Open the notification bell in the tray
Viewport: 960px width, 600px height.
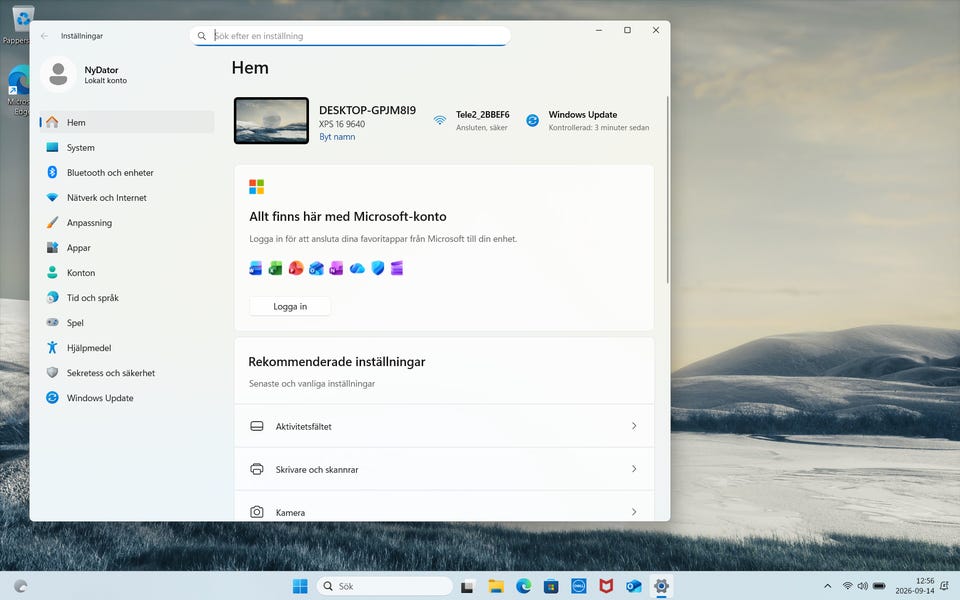[x=945, y=586]
